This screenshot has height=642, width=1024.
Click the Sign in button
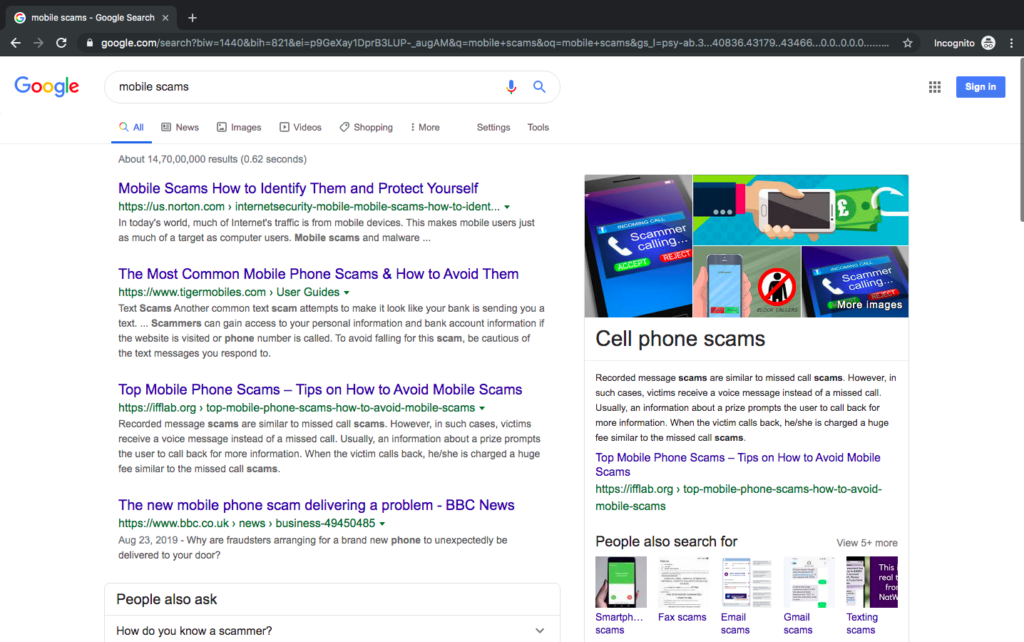click(x=980, y=87)
